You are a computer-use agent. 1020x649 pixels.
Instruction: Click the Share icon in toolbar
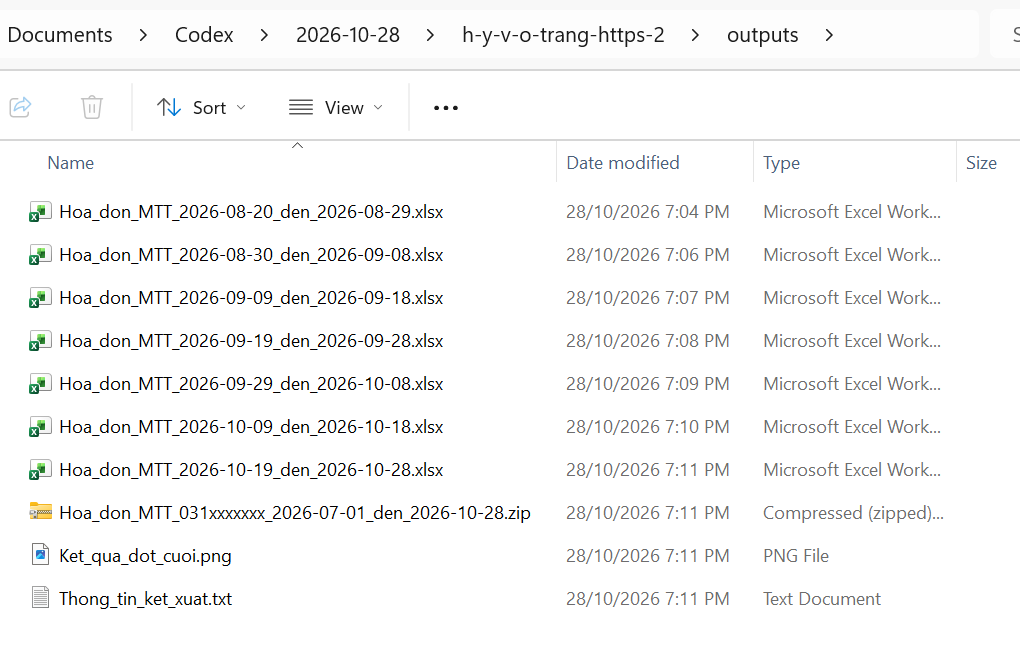click(20, 107)
